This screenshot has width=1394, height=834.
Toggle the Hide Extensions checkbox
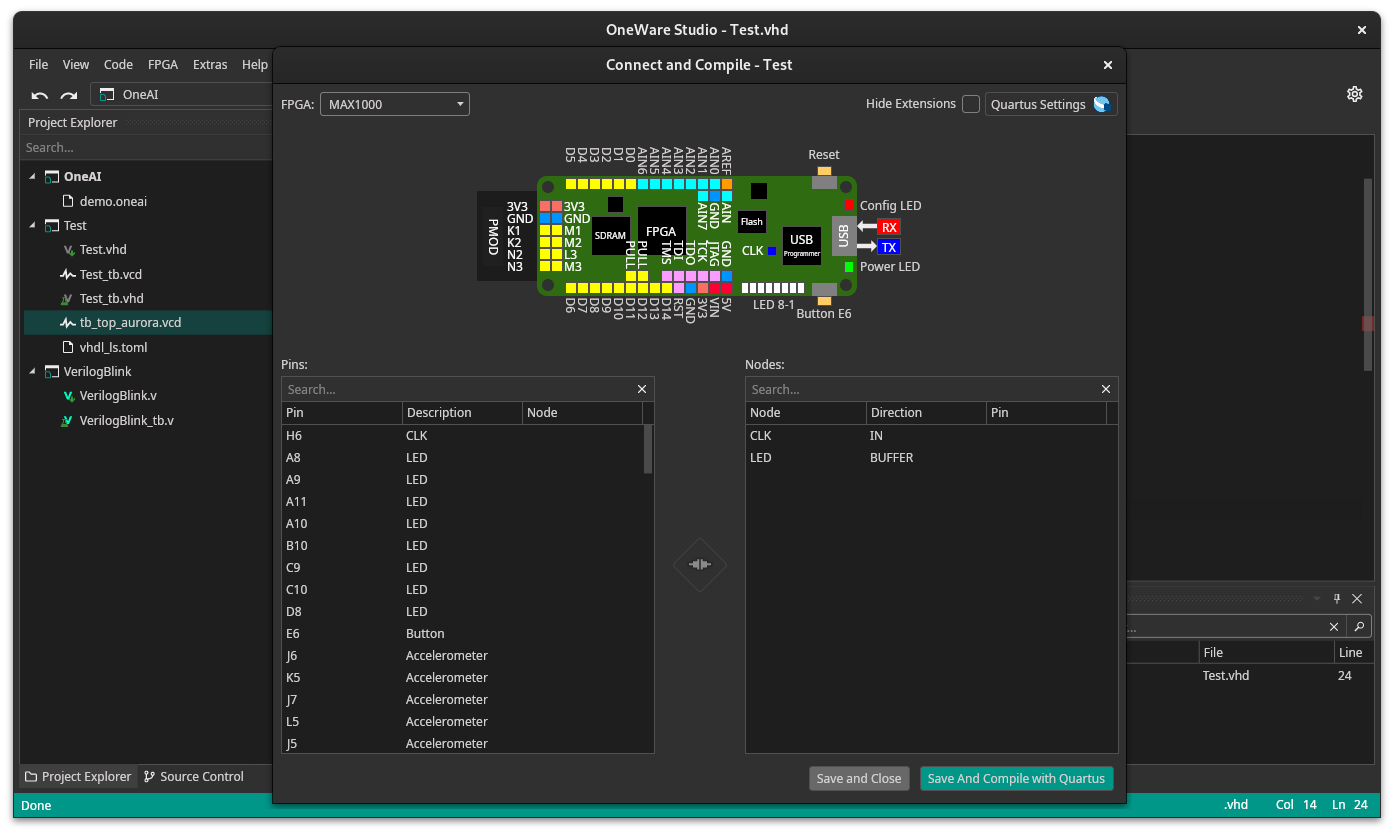[x=970, y=104]
